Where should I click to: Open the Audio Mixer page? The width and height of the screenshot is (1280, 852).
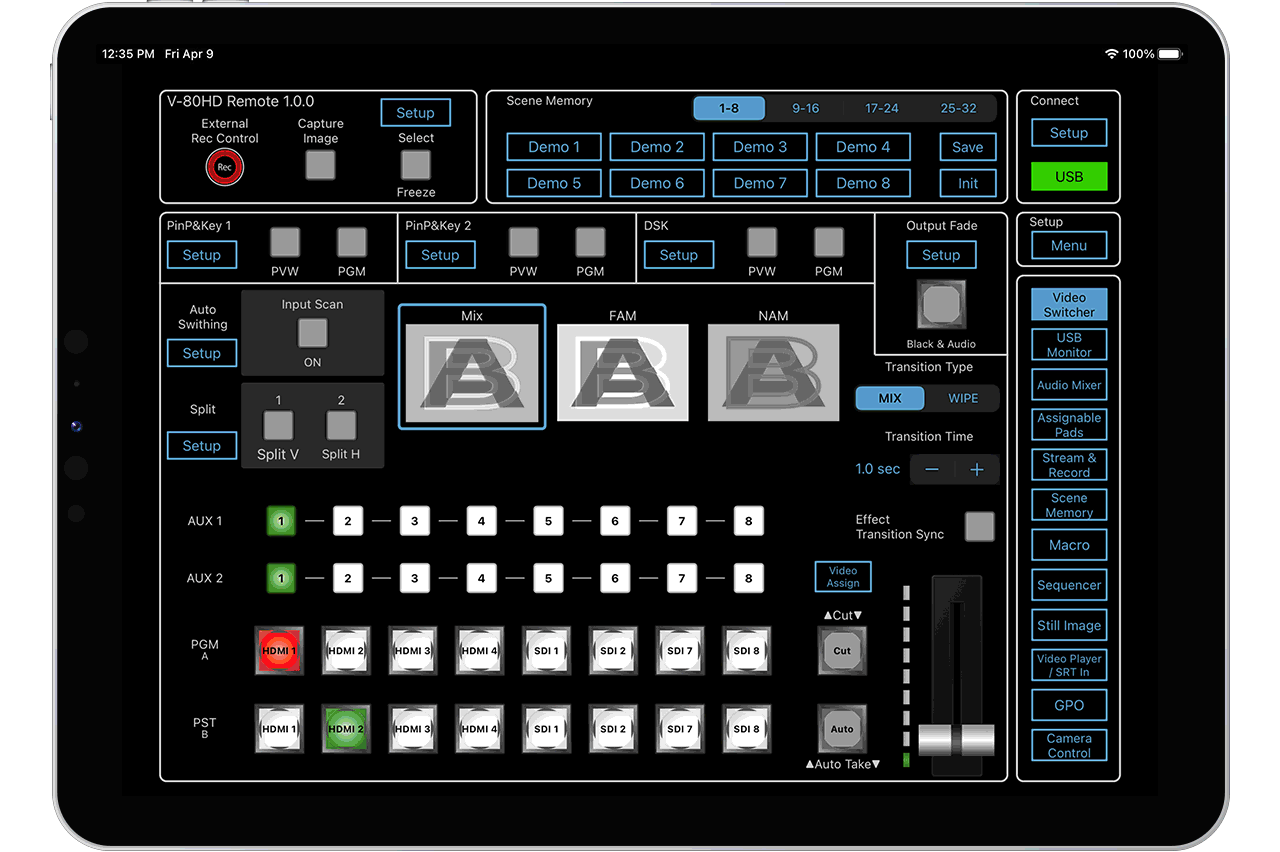1069,385
